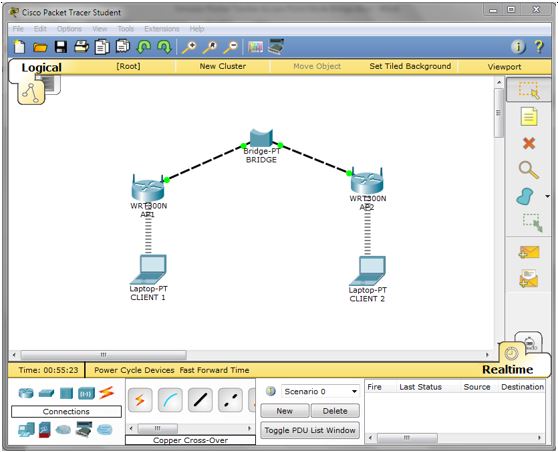Viewport: 558px width, 452px height.
Task: Open the Help menu
Action: (x=197, y=29)
